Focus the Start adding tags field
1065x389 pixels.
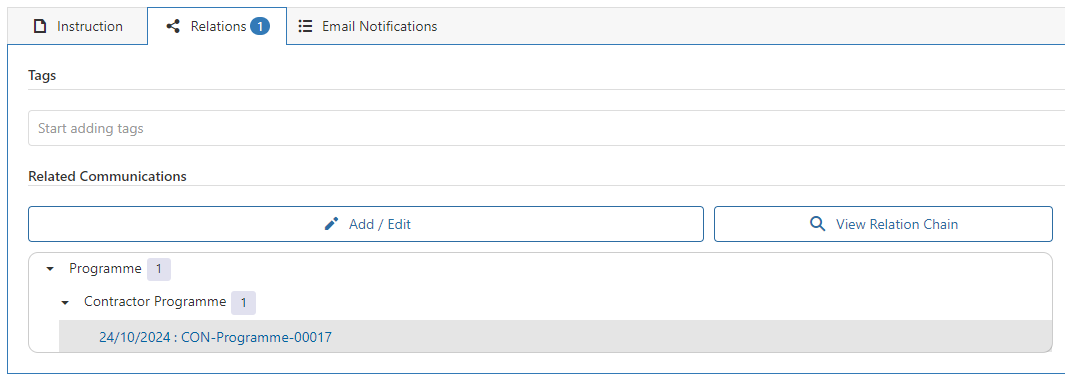pos(546,128)
